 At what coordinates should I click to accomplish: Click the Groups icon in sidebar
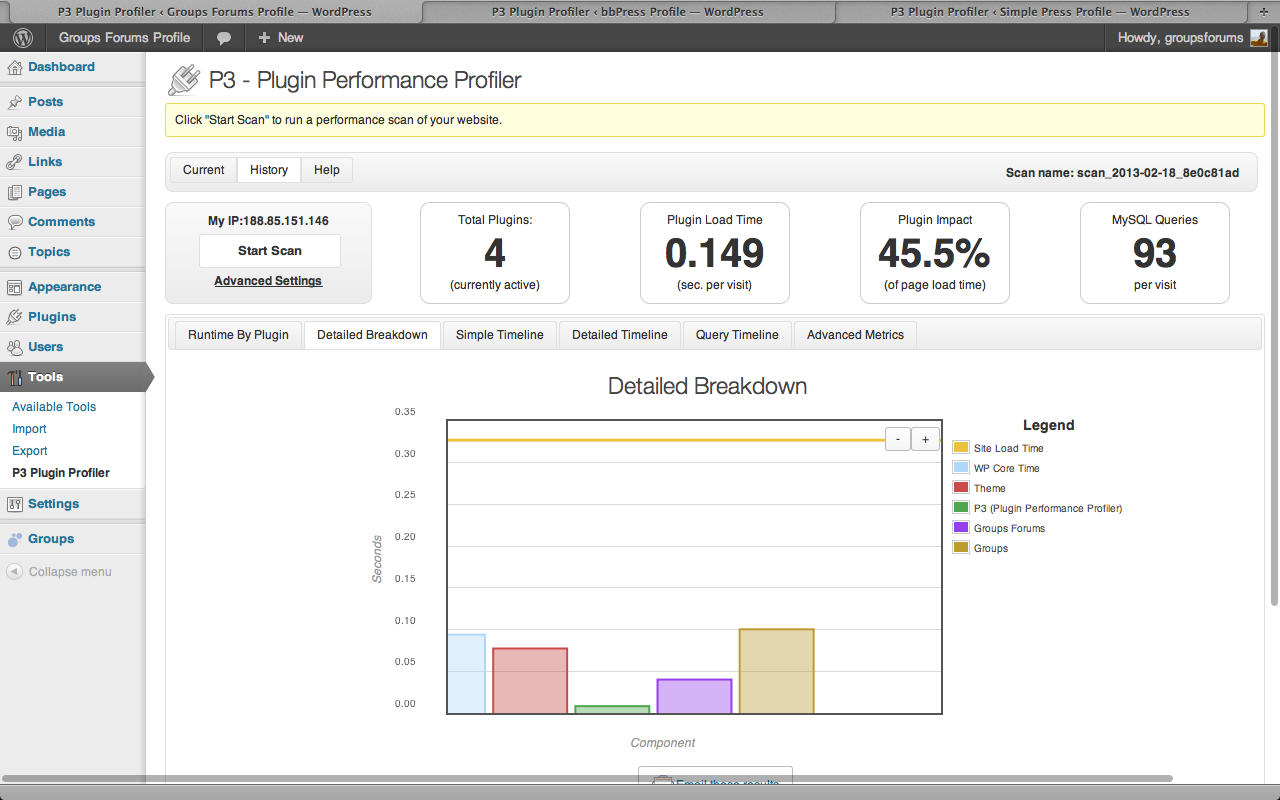coord(15,539)
